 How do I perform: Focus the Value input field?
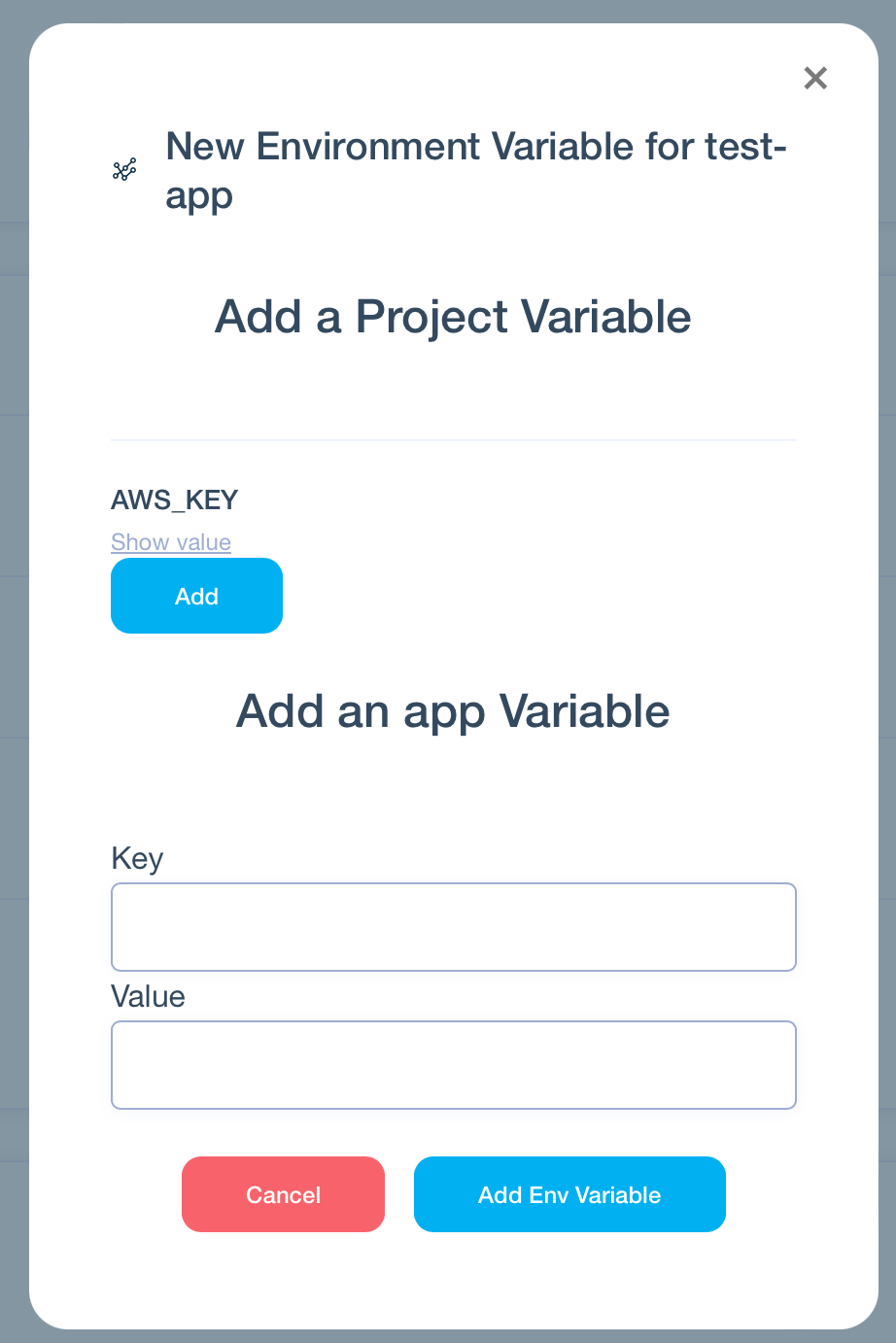454,1065
